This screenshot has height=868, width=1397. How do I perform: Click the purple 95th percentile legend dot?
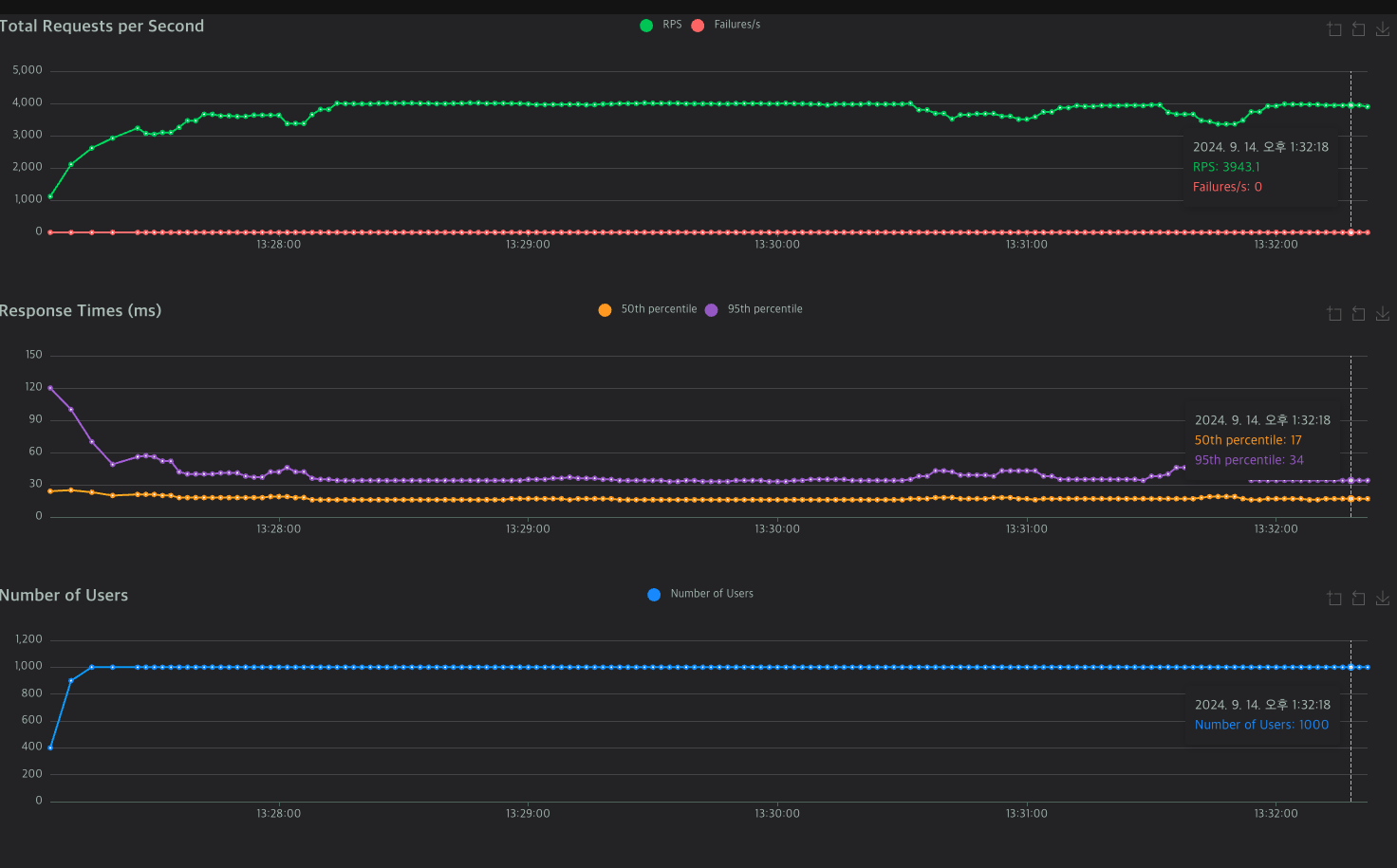(712, 310)
